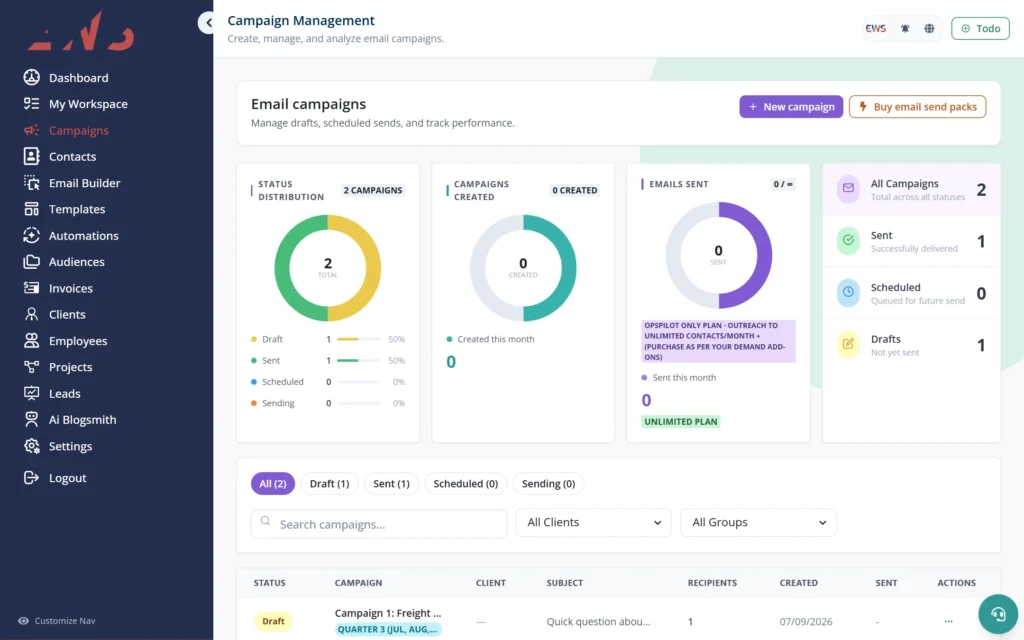This screenshot has width=1024, height=640.
Task: Click the Automations icon
Action: tap(31, 235)
